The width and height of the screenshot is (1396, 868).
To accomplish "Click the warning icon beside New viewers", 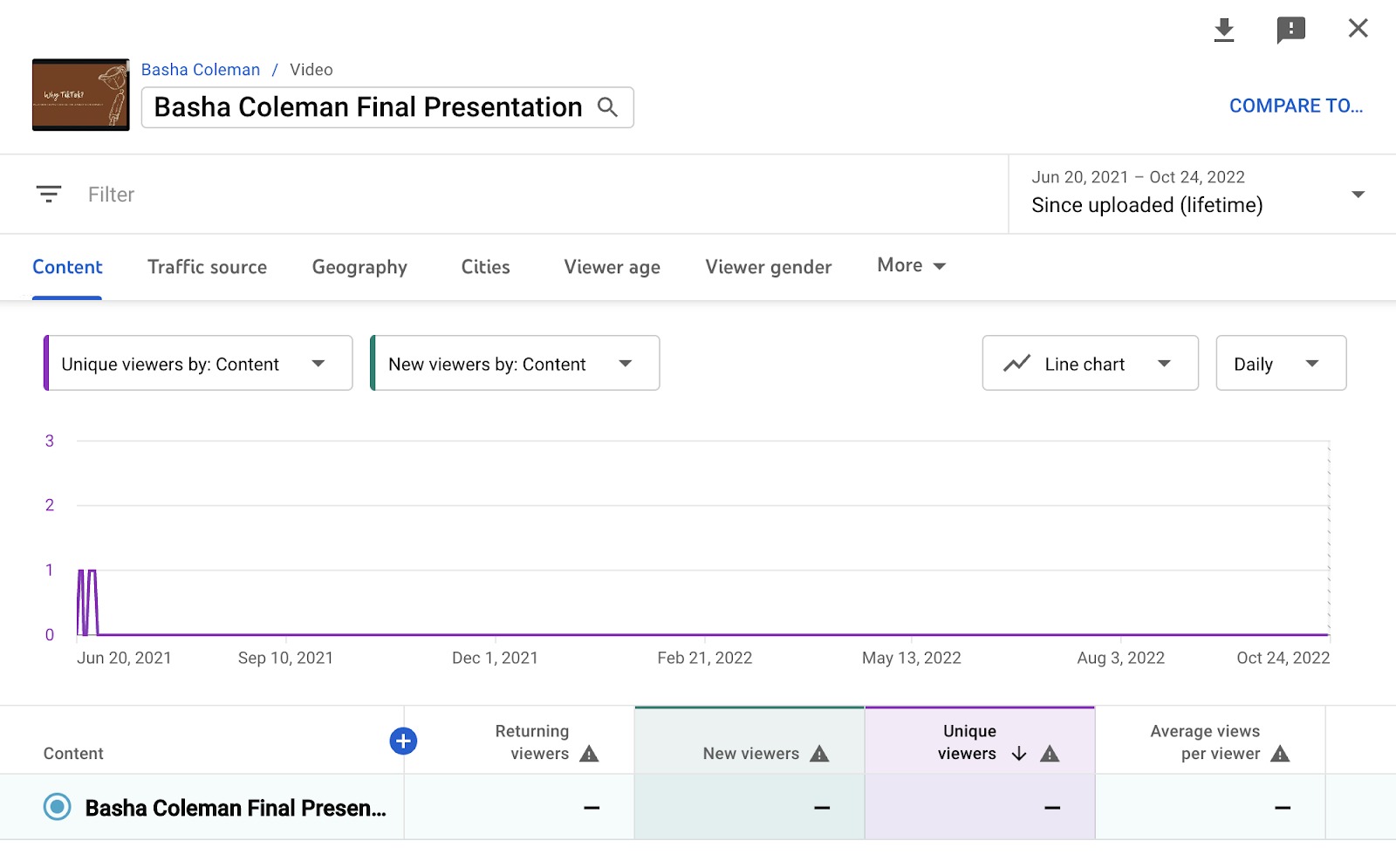I will point(820,754).
